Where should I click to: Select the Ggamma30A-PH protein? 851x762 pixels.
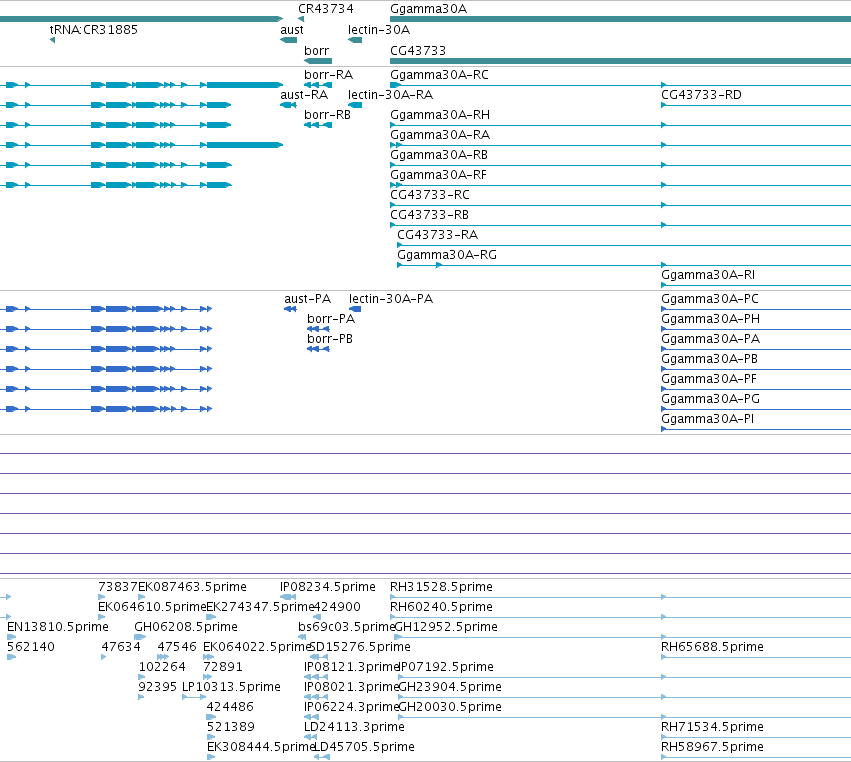tap(710, 319)
